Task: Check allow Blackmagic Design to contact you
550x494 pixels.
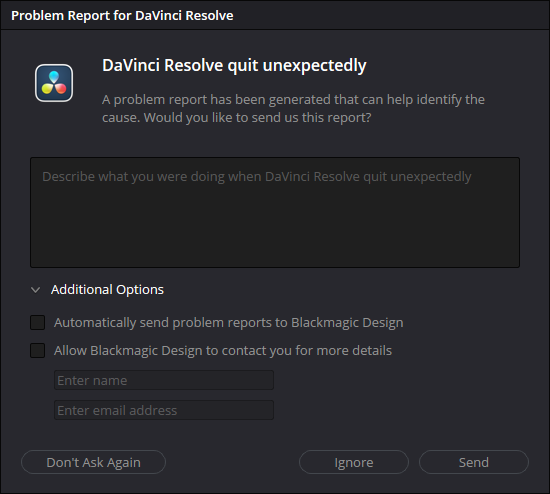Action: [x=38, y=351]
